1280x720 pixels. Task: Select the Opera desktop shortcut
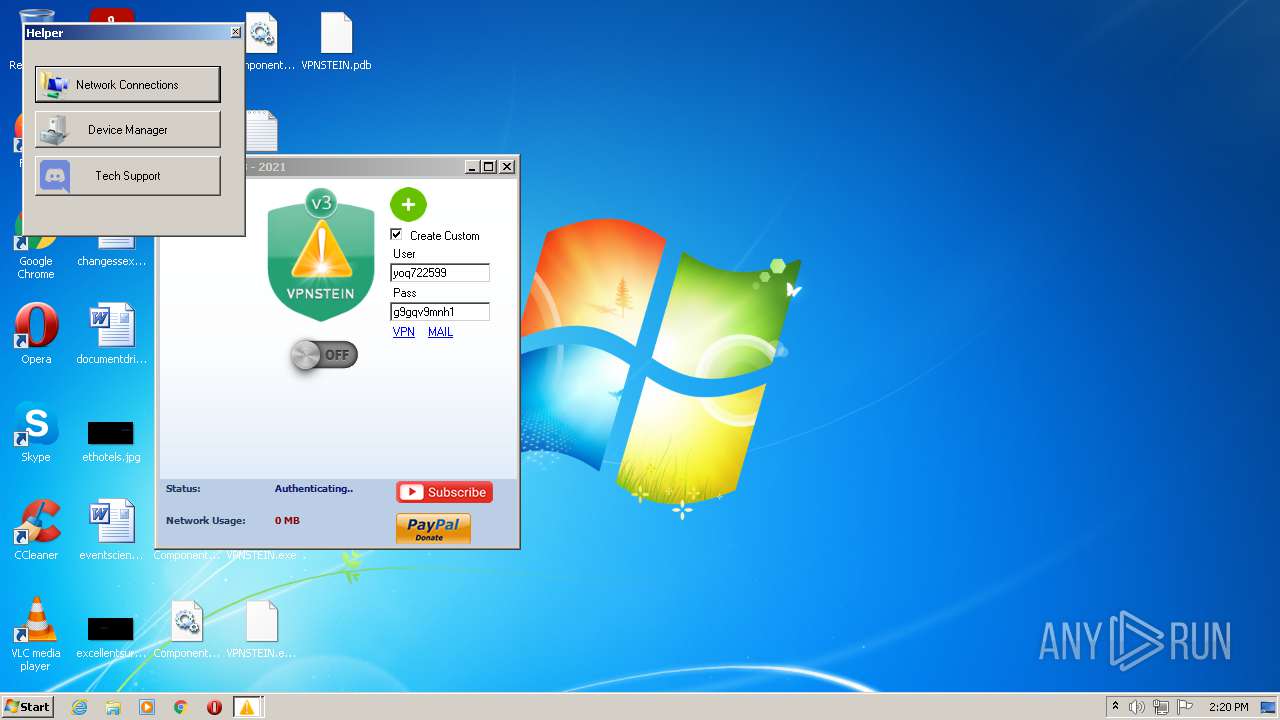[x=36, y=334]
